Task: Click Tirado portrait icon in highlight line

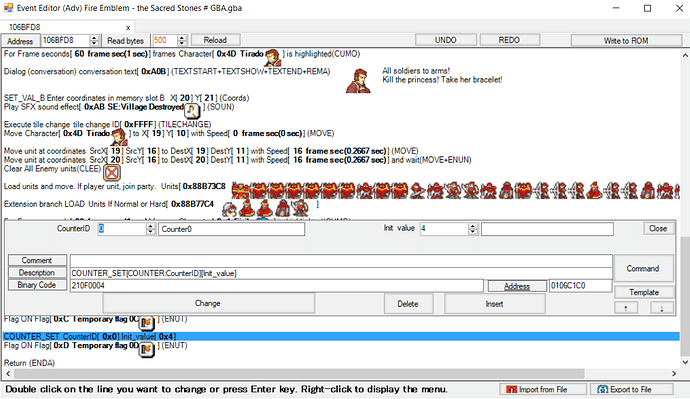Action: click(272, 57)
